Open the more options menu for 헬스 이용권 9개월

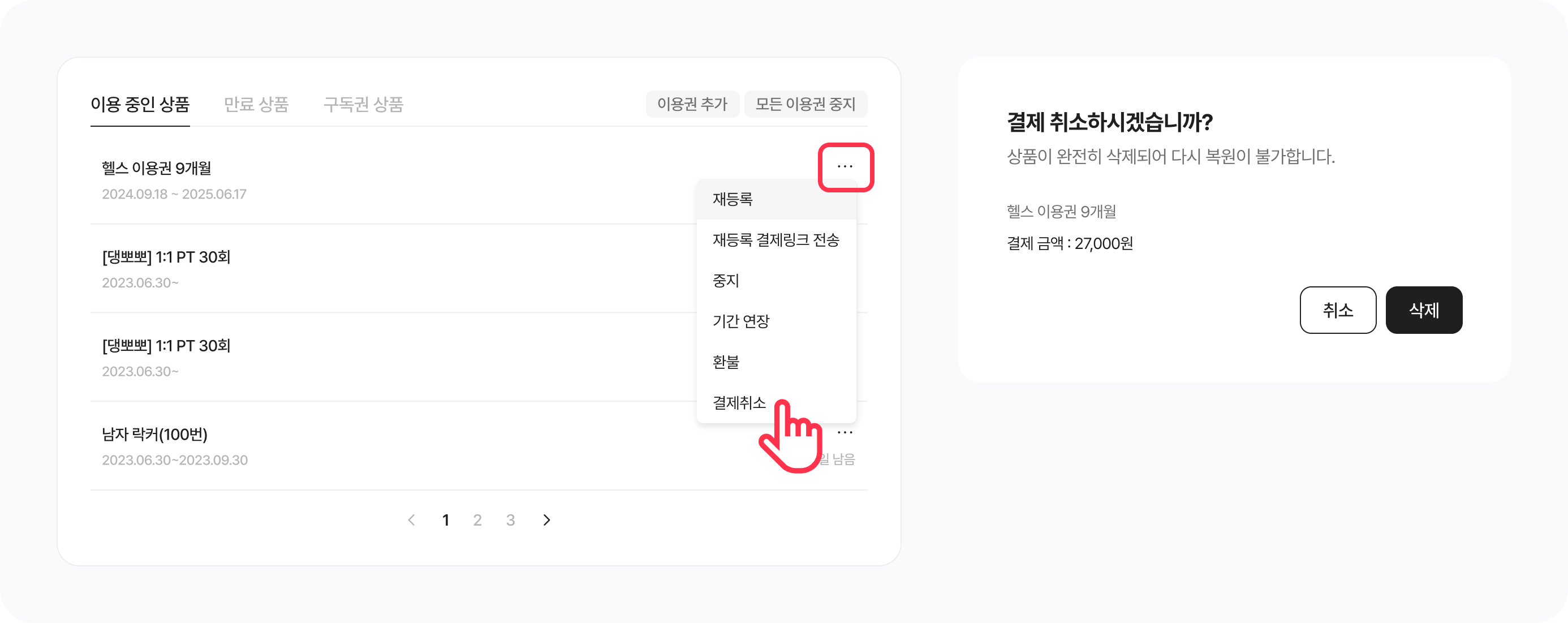pyautogui.click(x=845, y=167)
